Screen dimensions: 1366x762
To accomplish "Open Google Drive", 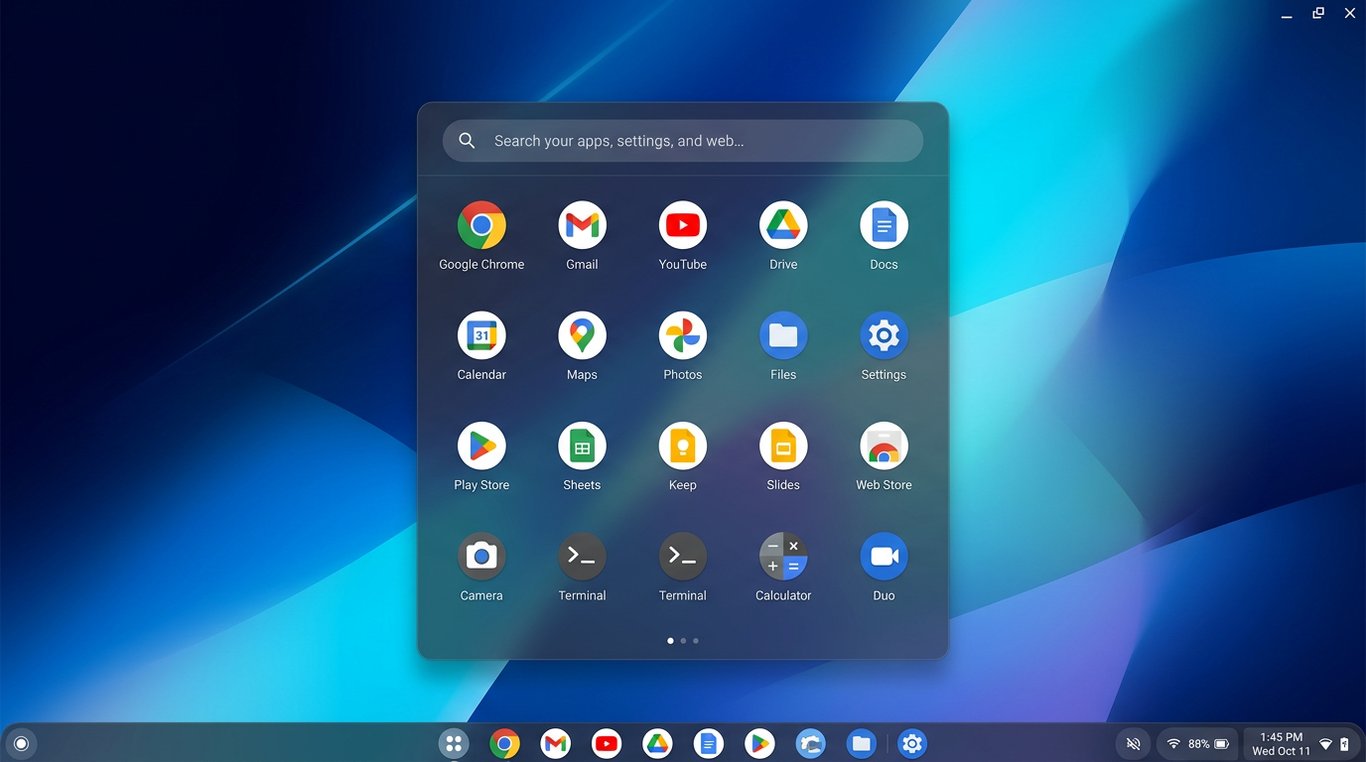I will point(783,224).
